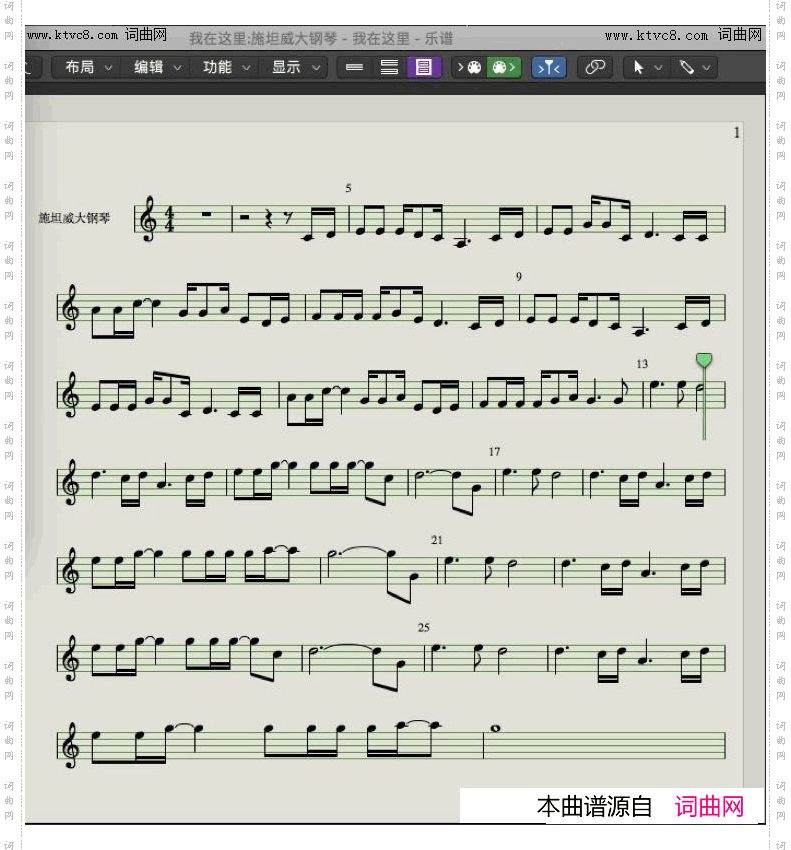Select the Pencil tool
This screenshot has height=850, width=791.
click(686, 67)
